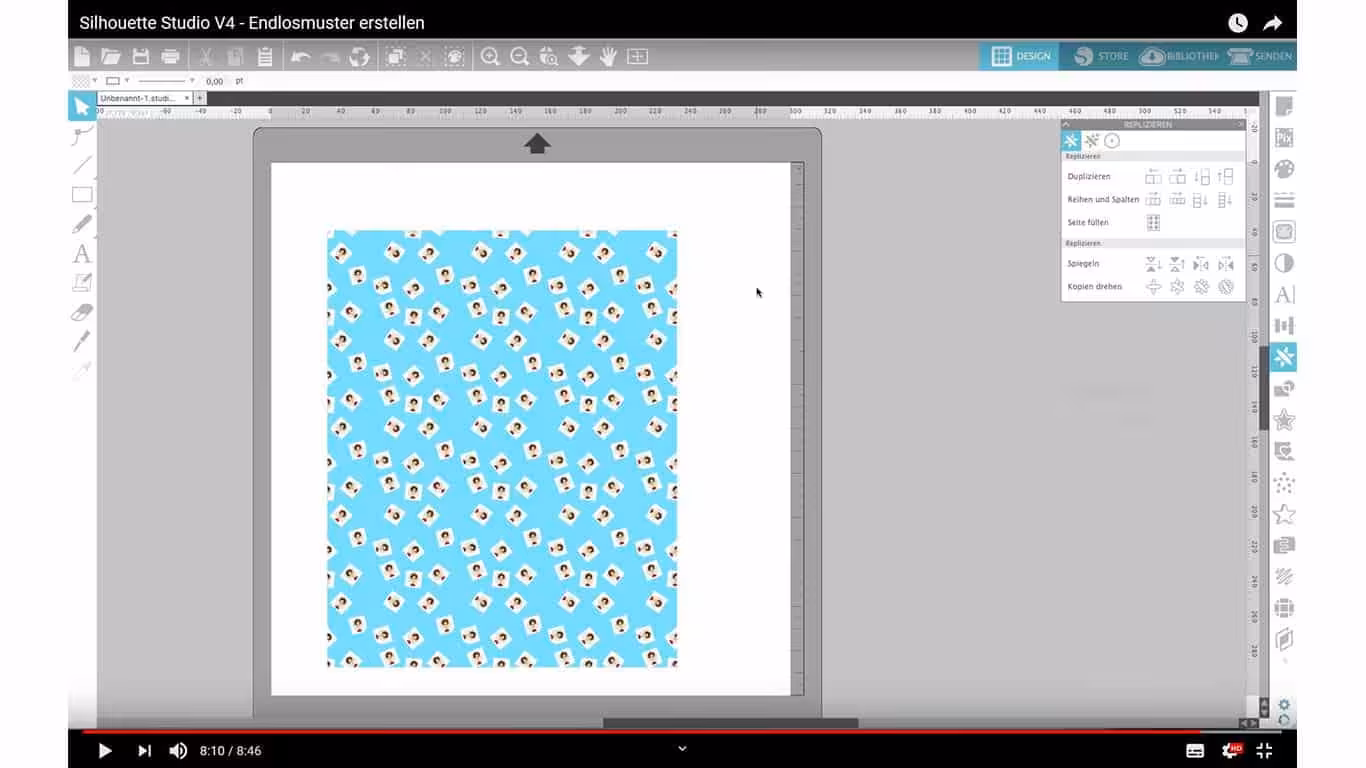Open the fill pattern dropdown arrow
This screenshot has width=1366, height=768.
95,81
